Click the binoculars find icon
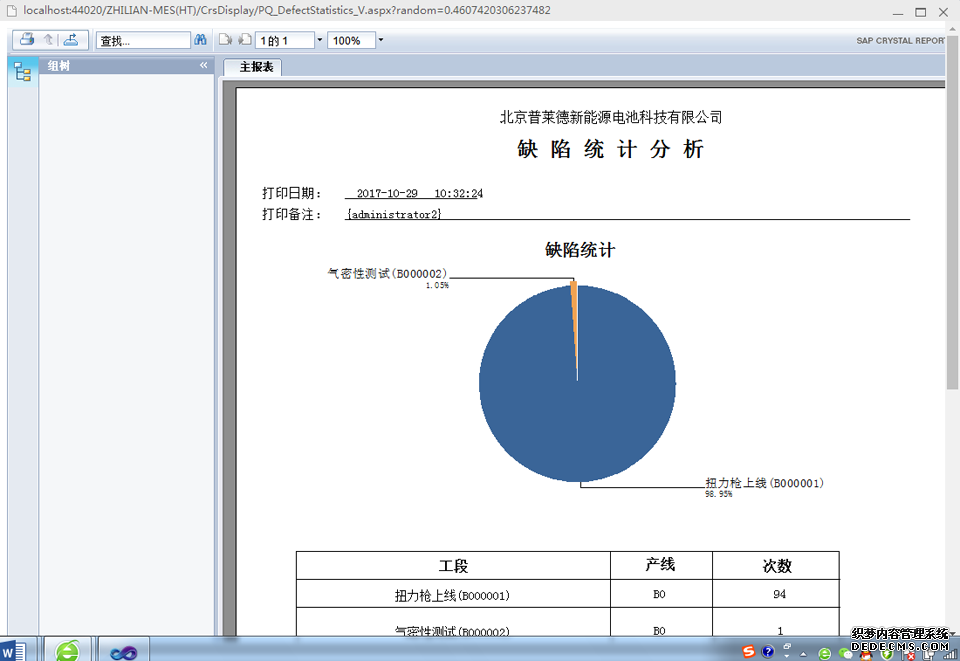This screenshot has height=661, width=960. (200, 40)
